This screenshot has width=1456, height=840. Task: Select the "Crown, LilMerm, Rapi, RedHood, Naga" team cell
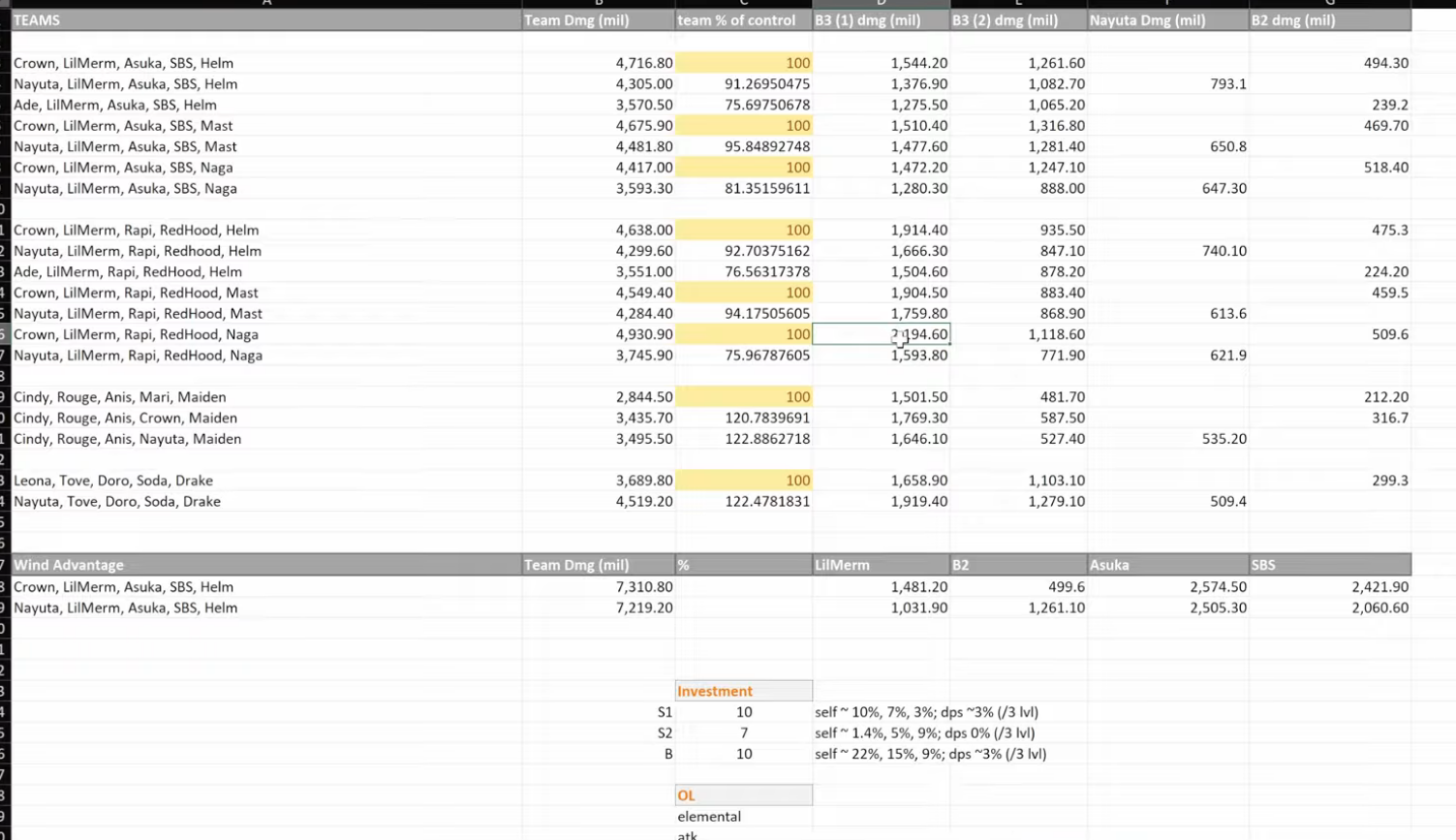tap(266, 334)
